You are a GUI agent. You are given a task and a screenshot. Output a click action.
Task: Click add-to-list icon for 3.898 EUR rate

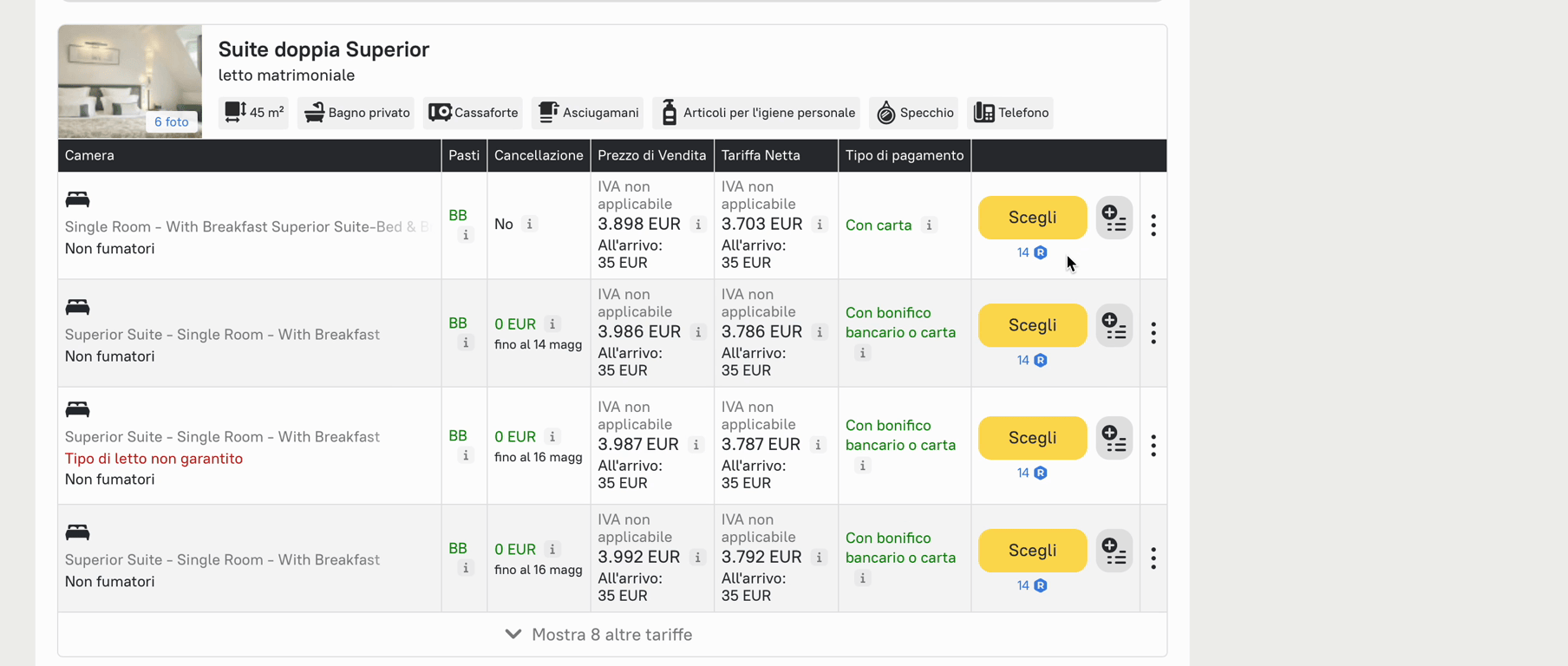tap(1114, 218)
